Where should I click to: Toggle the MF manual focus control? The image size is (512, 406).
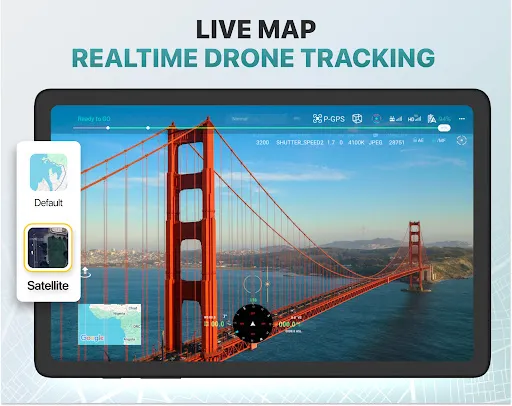pos(439,141)
